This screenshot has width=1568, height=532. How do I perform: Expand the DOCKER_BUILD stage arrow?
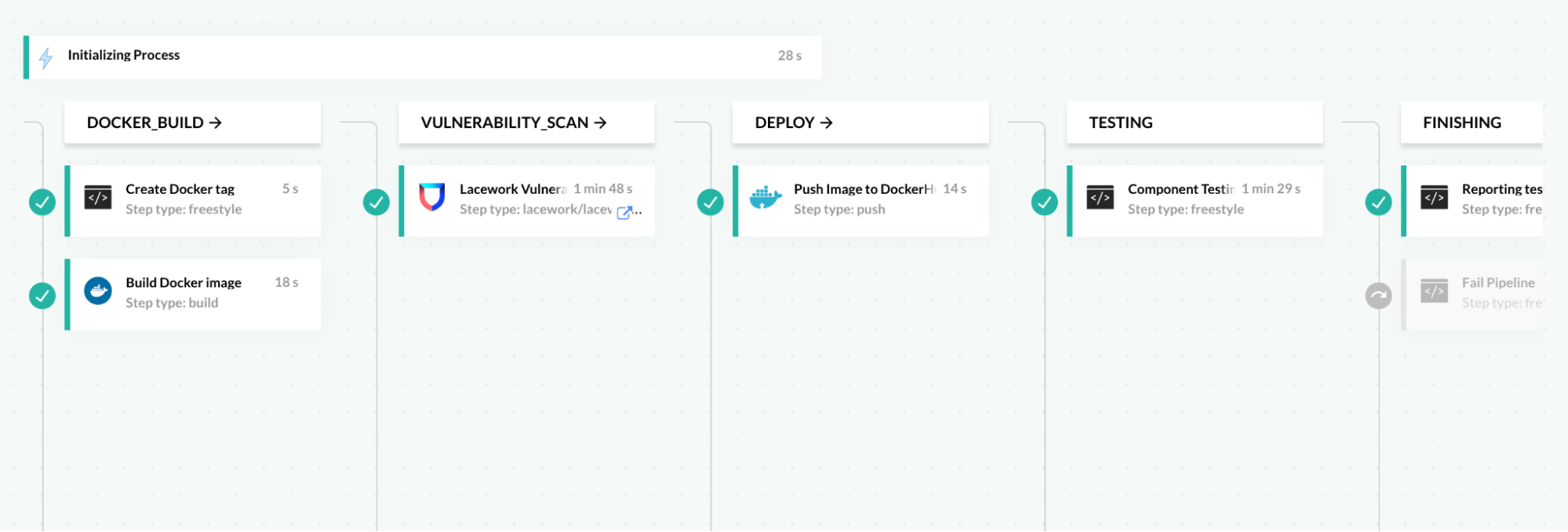(216, 123)
